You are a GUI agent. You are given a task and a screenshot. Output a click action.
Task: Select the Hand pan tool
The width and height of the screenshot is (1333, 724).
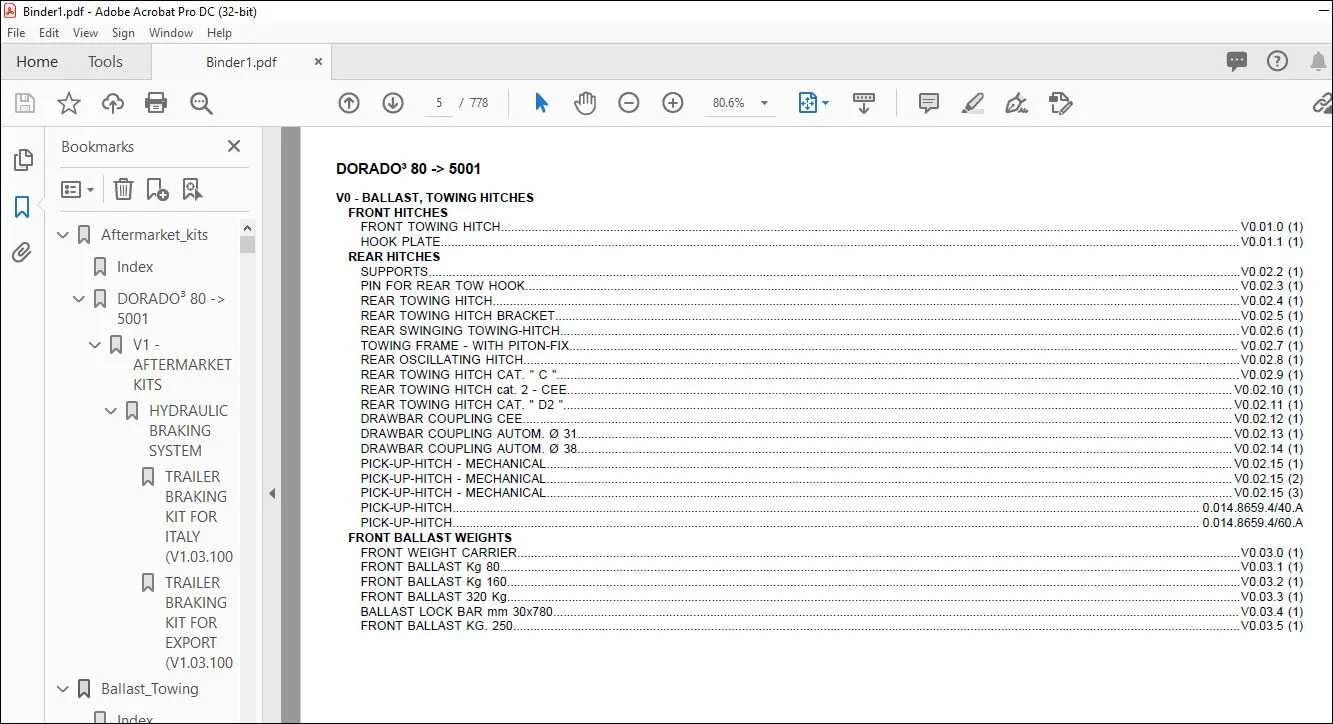[x=585, y=103]
